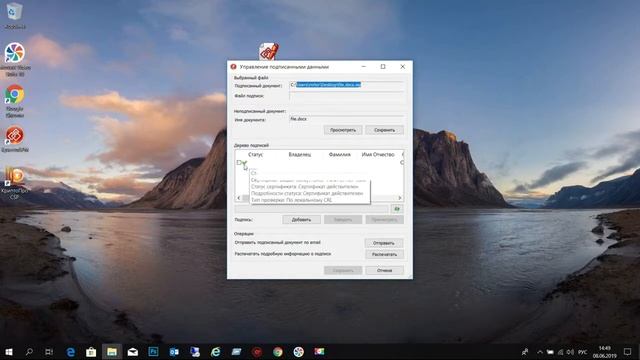
Task: Click the Отмена button
Action: 384,270
